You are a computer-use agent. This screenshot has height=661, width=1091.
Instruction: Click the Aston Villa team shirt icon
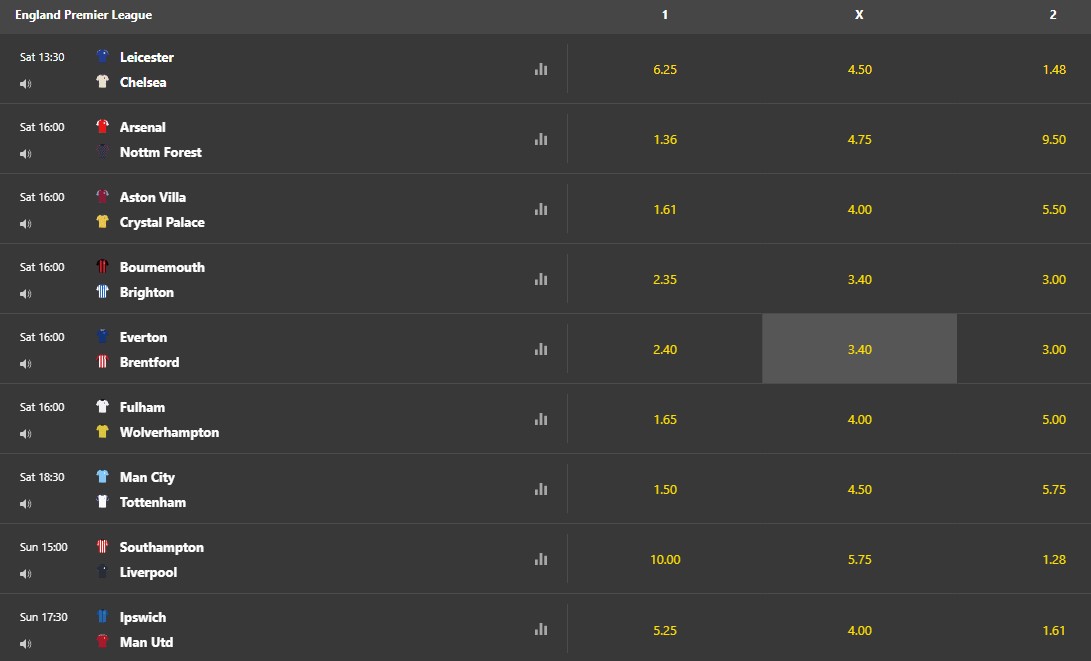tap(102, 196)
